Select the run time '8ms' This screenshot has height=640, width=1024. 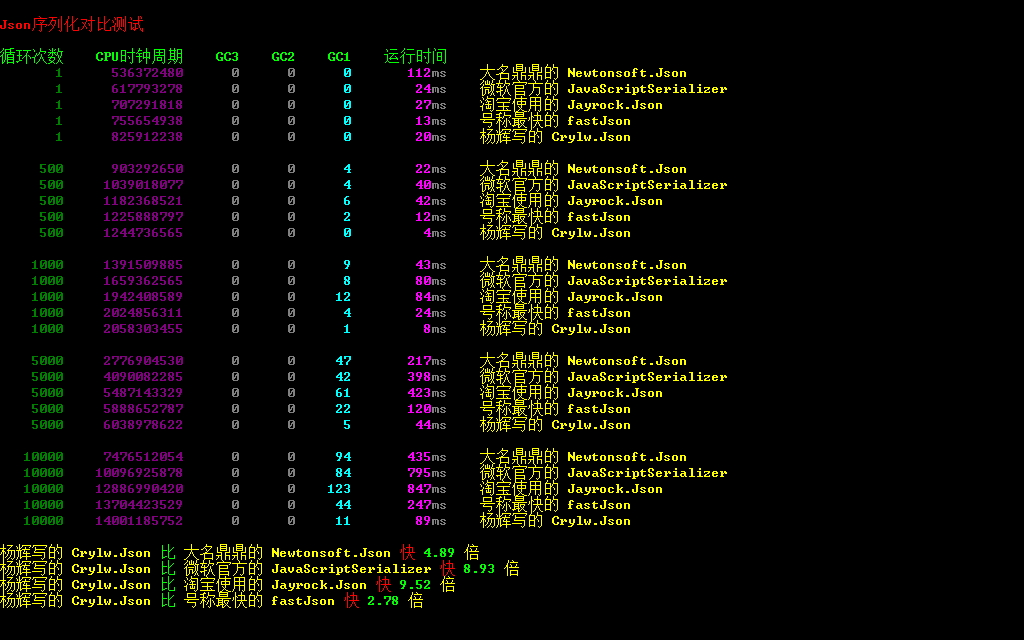coord(434,329)
